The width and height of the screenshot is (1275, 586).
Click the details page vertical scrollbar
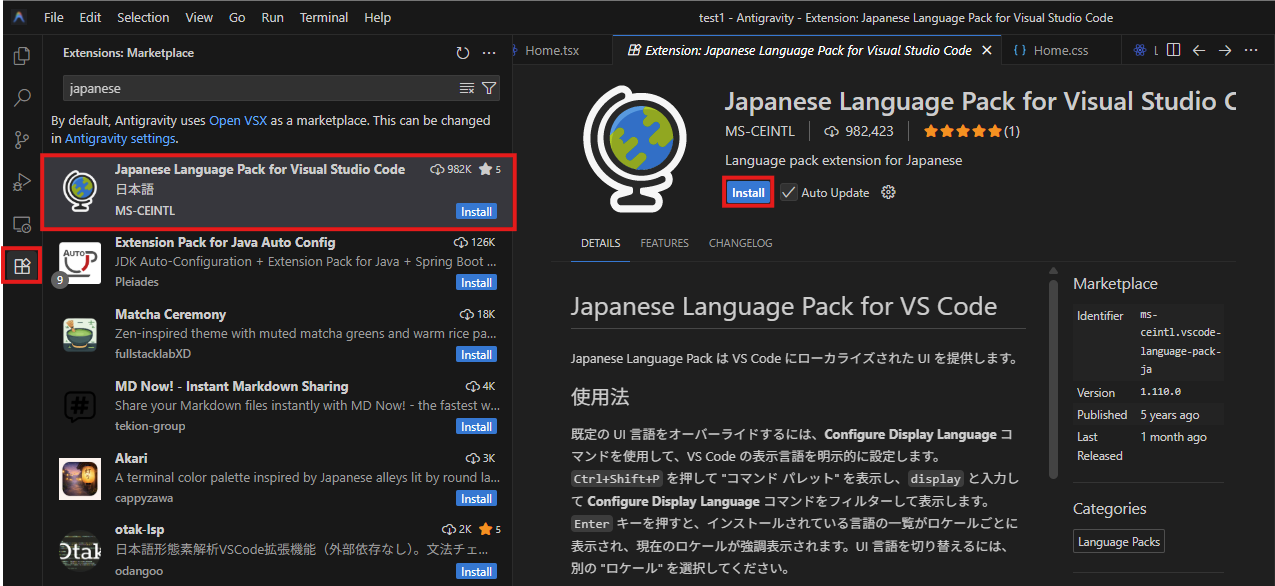[x=1053, y=378]
